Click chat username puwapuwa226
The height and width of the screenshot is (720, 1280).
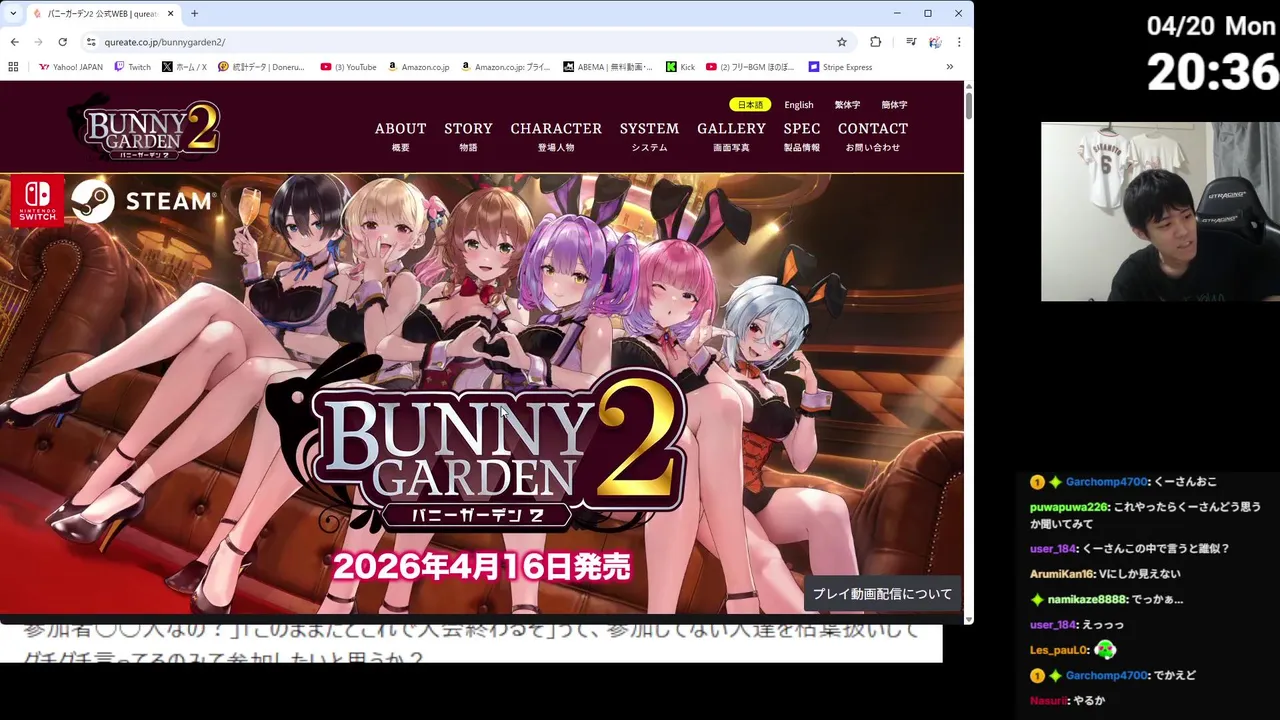point(1068,507)
